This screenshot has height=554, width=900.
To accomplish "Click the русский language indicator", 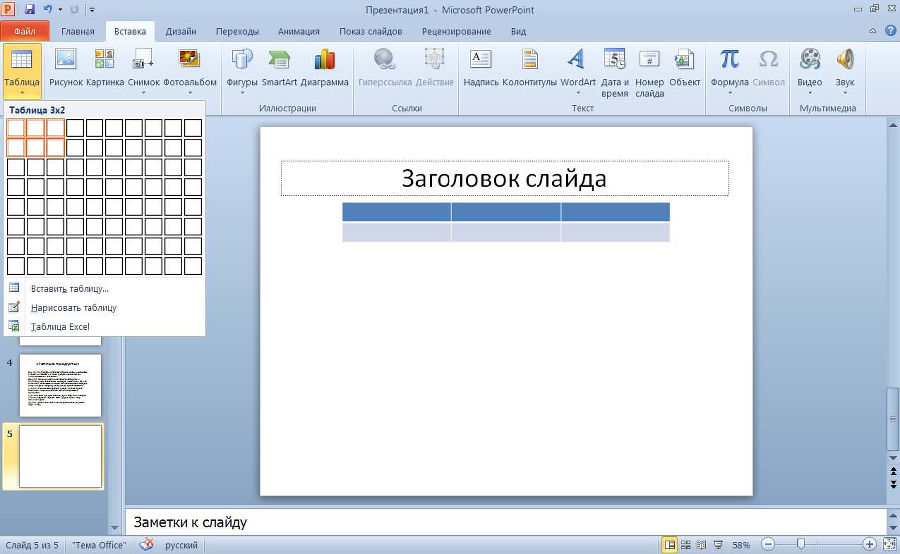I will click(181, 545).
